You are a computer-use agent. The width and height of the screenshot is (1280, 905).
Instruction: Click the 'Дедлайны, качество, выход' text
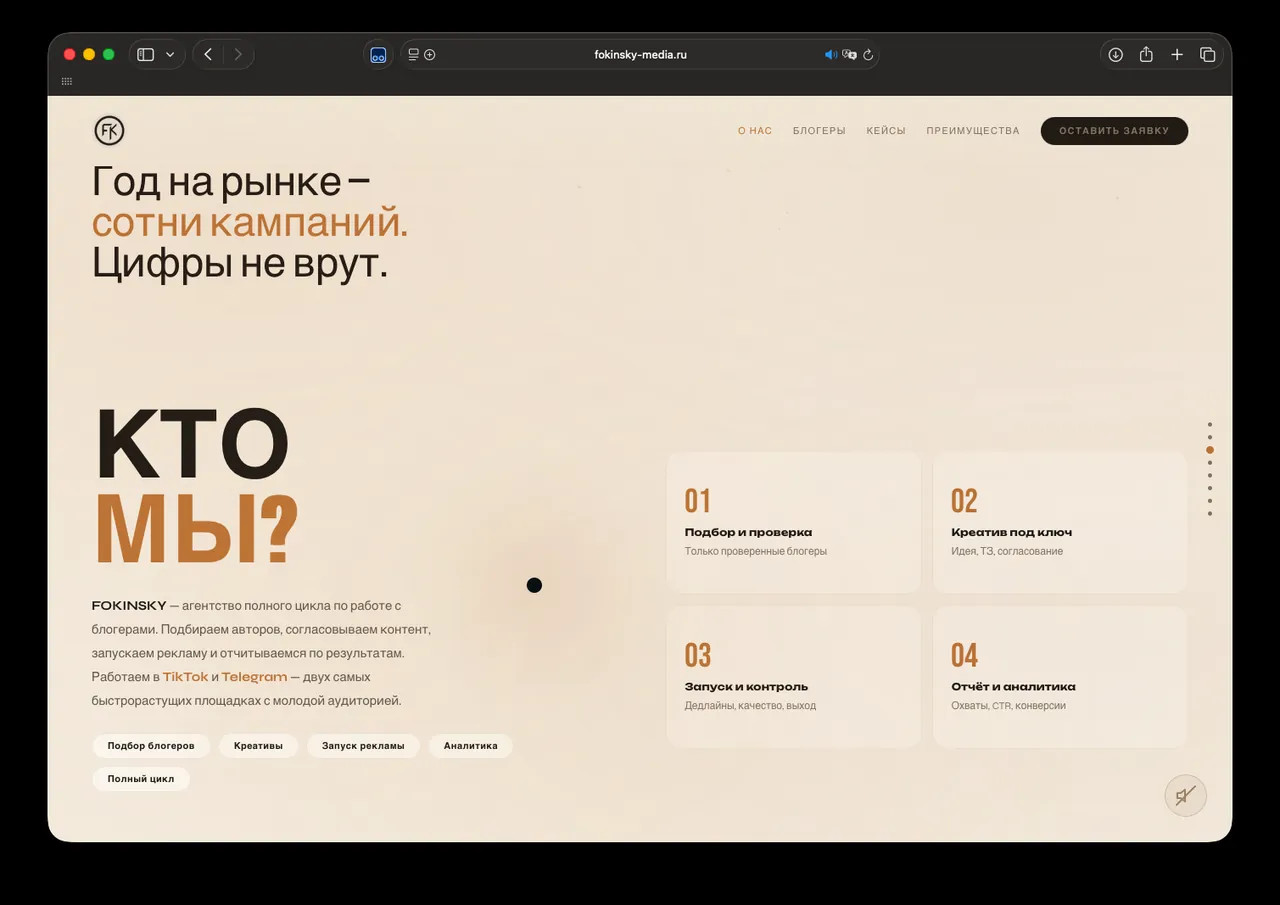750,706
